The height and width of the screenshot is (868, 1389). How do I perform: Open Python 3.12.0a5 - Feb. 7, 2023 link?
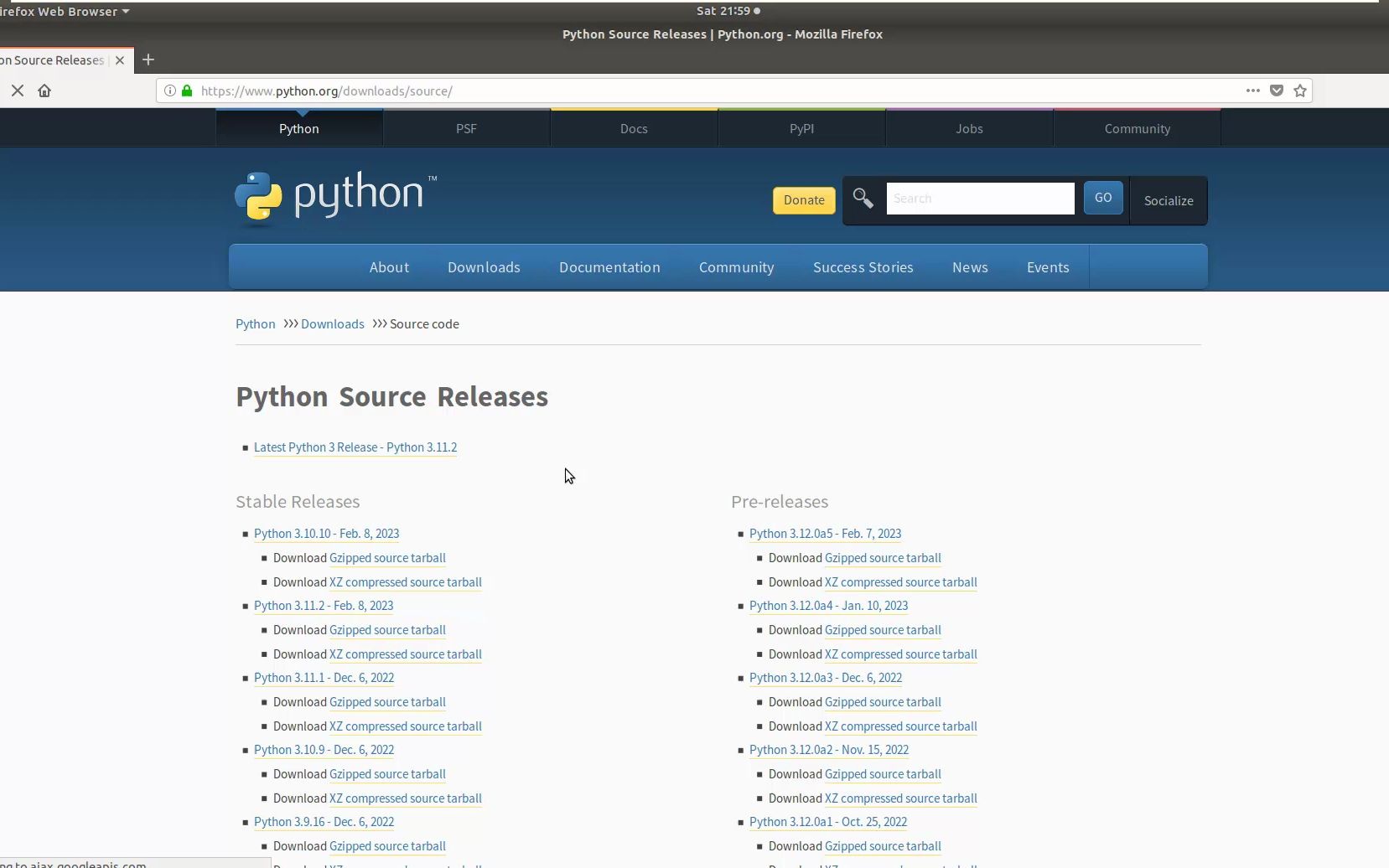coord(825,534)
